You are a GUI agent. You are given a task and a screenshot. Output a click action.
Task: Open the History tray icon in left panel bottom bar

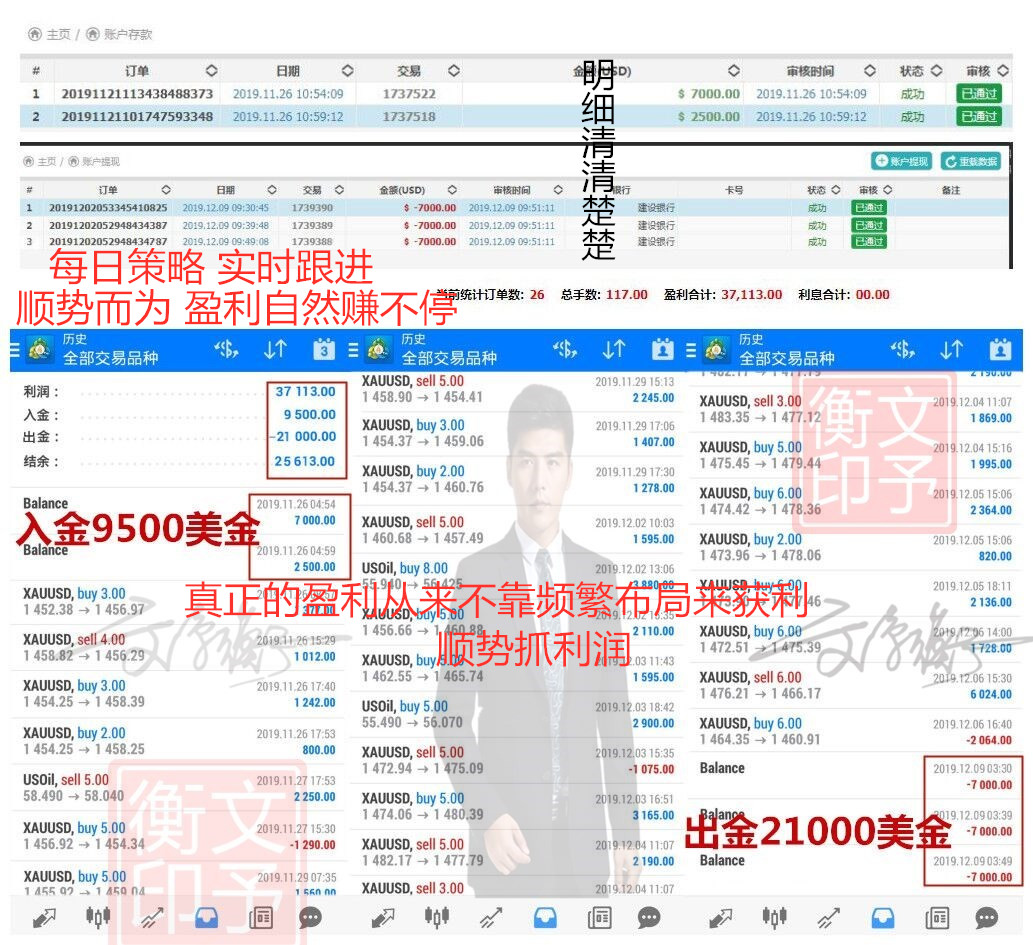[206, 917]
